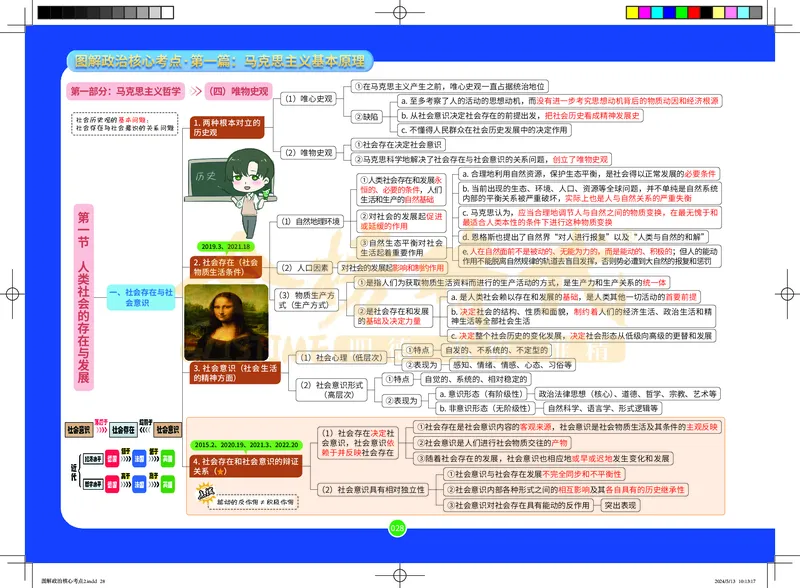Select the （四）唯物史观 tab label
Image resolution: width=800 pixels, height=588 pixels.
238,91
